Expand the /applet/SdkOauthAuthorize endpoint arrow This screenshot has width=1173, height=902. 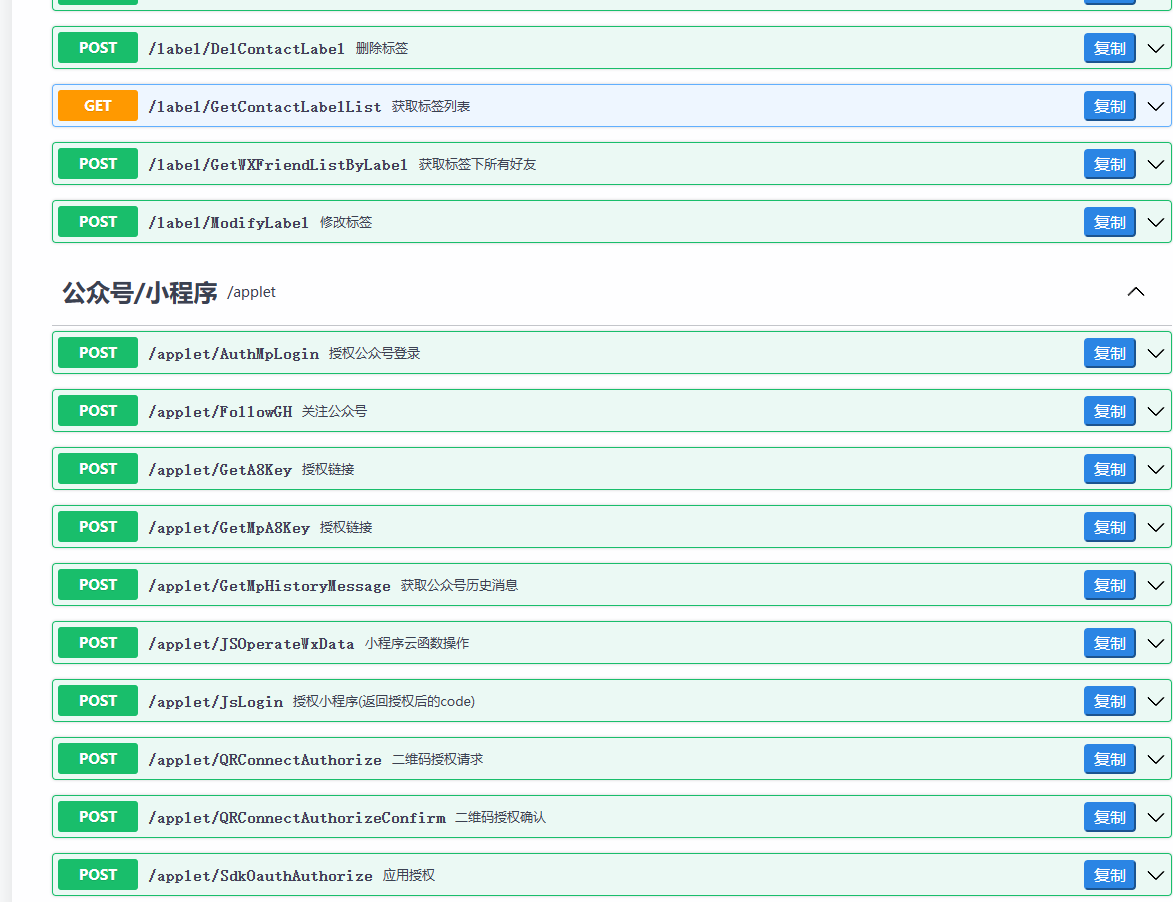(x=1155, y=875)
